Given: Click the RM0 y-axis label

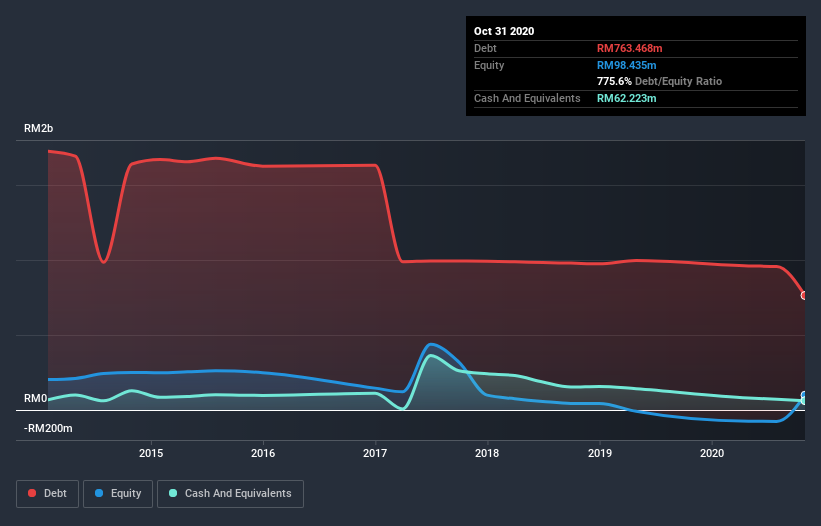Looking at the screenshot, I should tap(36, 398).
